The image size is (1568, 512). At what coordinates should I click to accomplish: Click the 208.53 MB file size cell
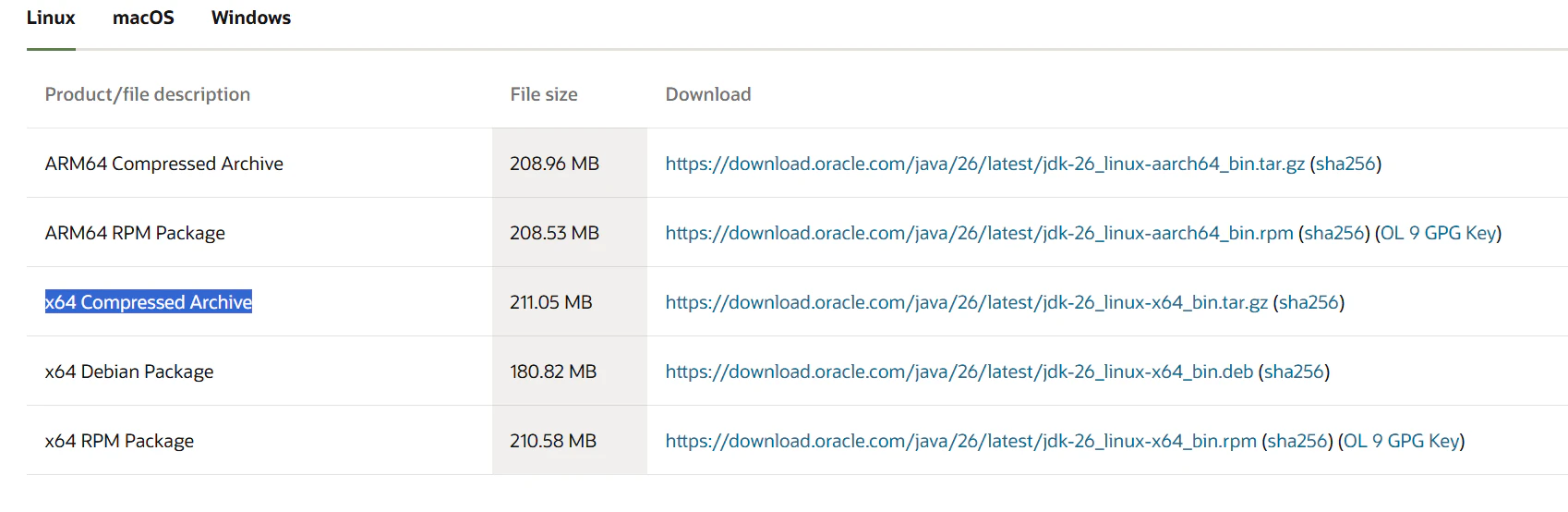tap(569, 233)
